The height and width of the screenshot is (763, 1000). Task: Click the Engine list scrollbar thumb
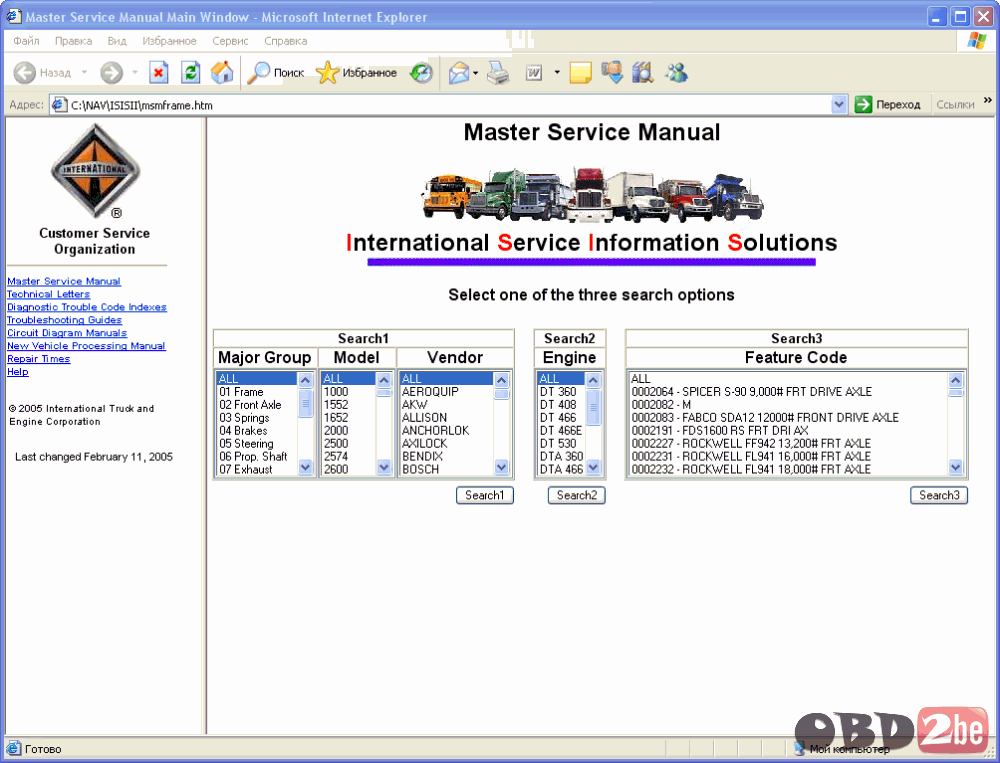(593, 407)
